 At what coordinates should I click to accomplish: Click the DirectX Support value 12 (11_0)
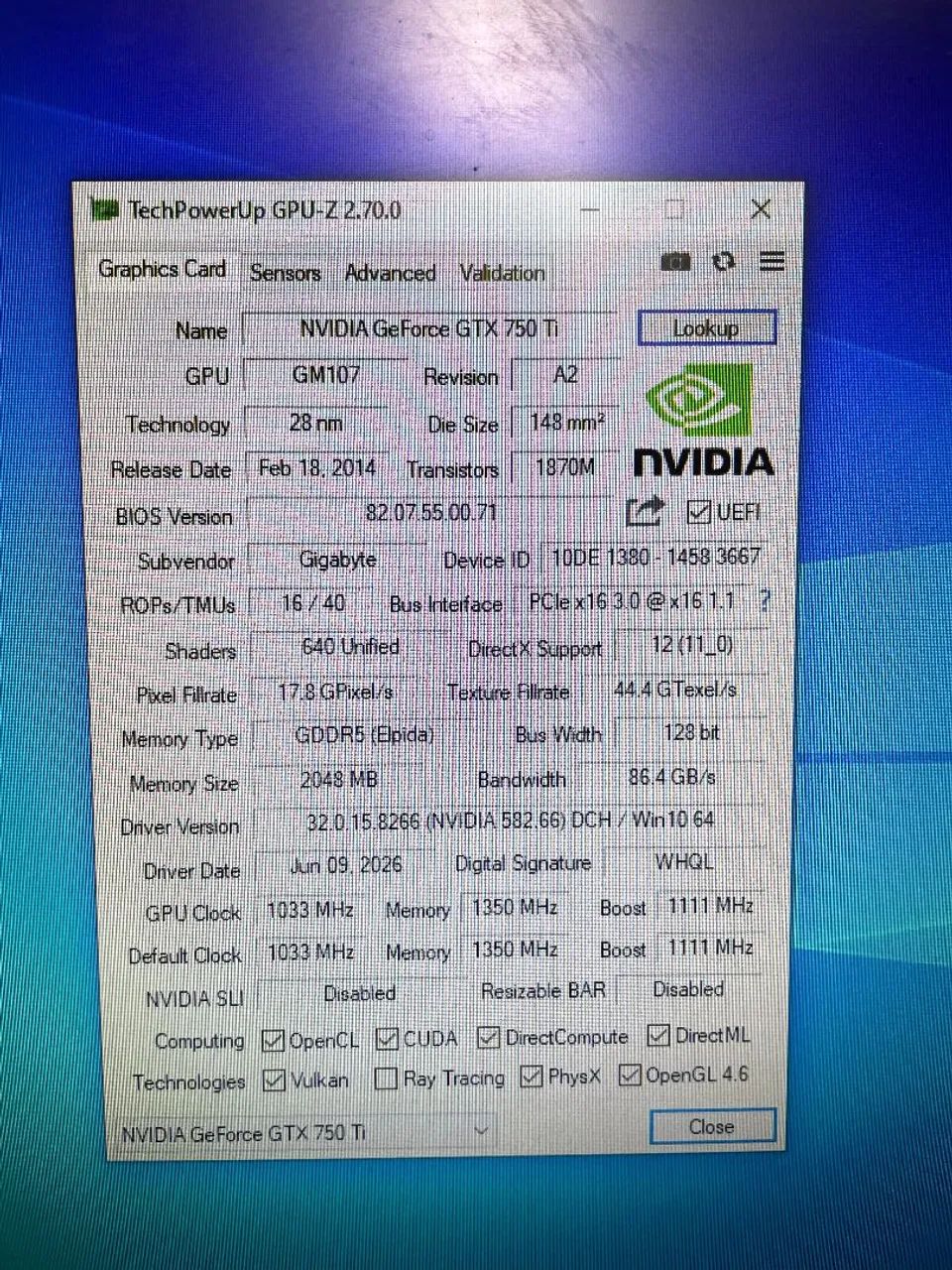click(692, 645)
